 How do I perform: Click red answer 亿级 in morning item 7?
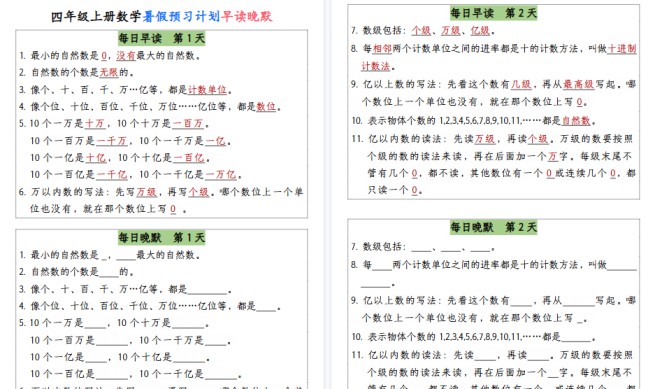480,30
